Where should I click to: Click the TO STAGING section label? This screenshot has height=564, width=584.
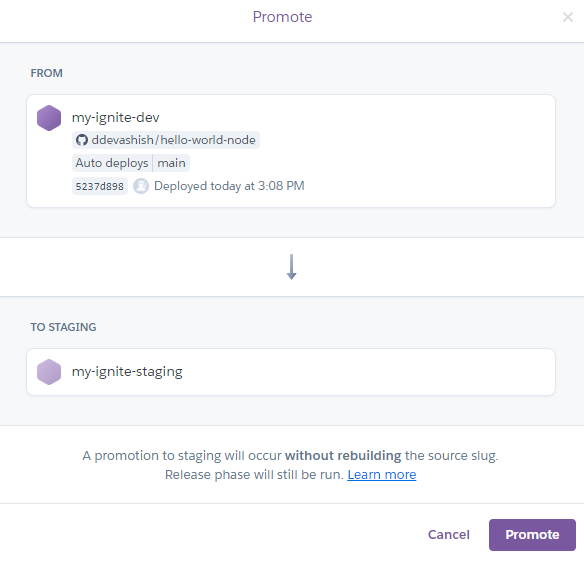[63, 327]
